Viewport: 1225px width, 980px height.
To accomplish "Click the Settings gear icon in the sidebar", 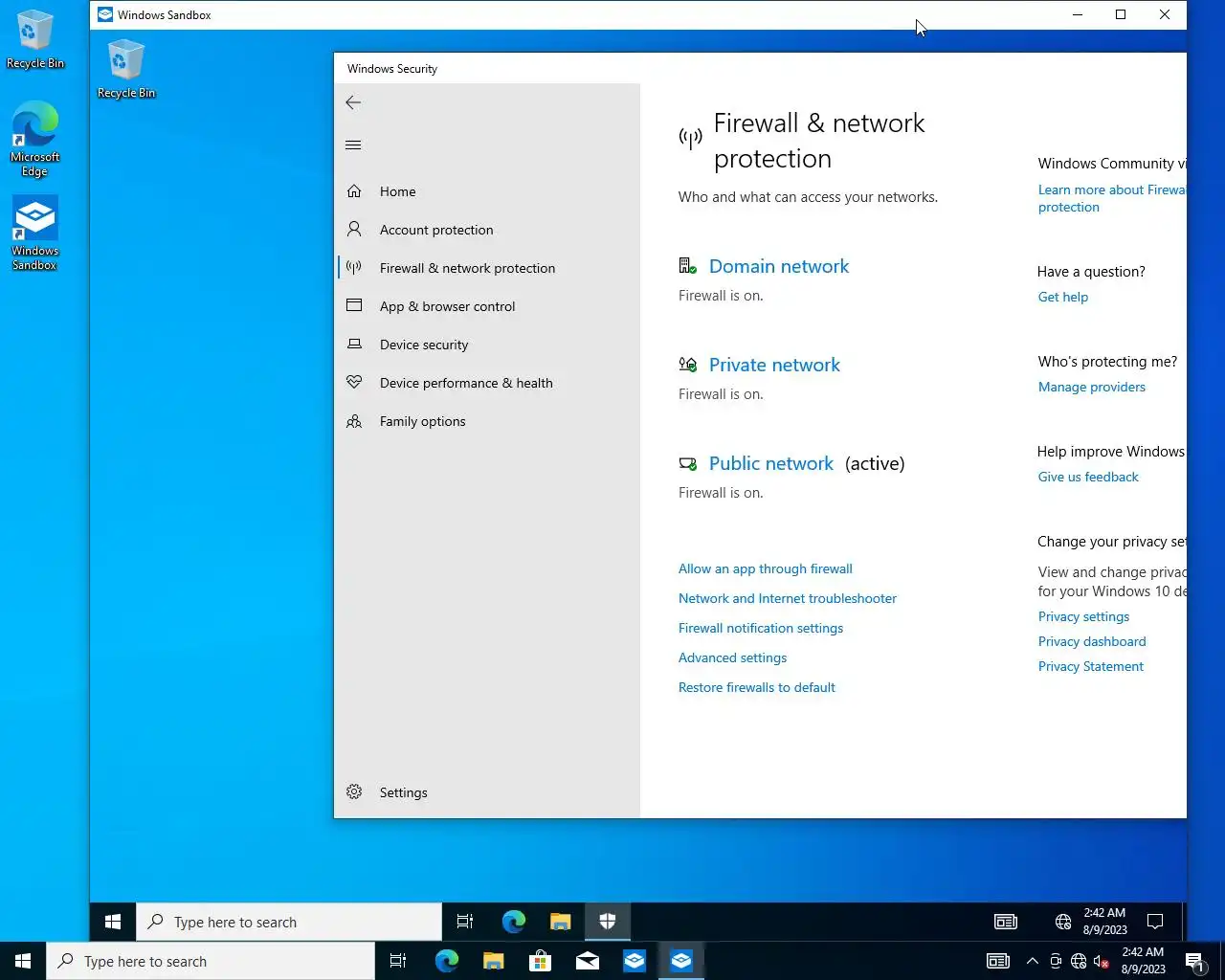I will point(354,792).
